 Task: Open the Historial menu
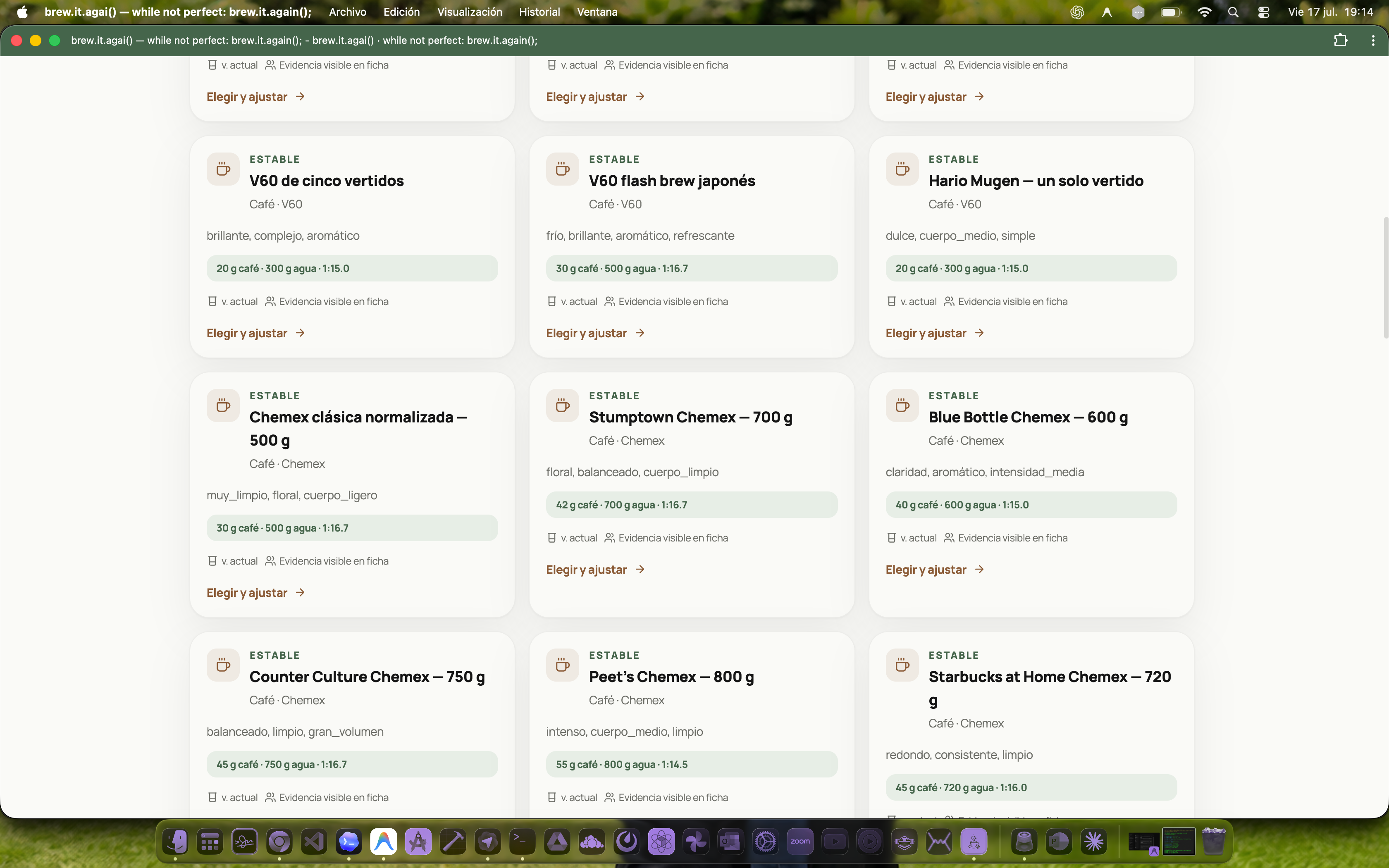click(539, 12)
